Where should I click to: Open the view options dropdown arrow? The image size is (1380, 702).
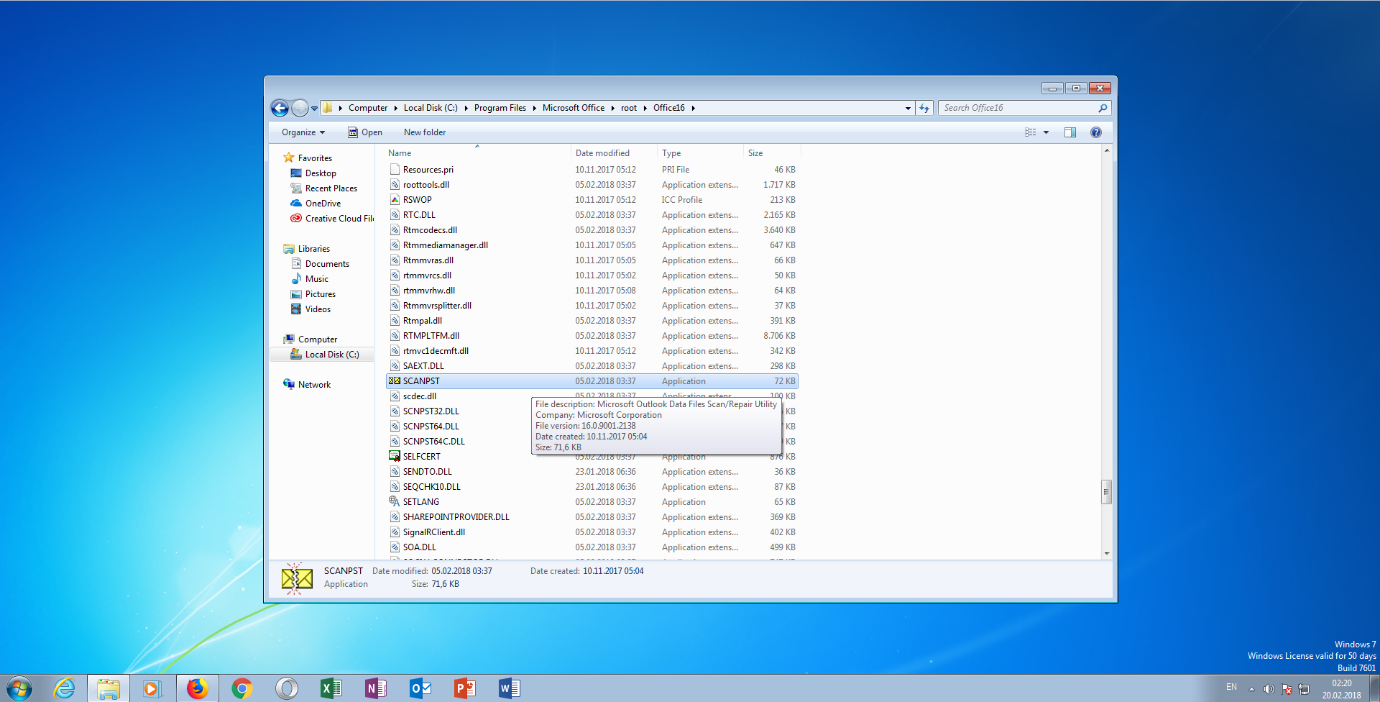coord(1046,132)
